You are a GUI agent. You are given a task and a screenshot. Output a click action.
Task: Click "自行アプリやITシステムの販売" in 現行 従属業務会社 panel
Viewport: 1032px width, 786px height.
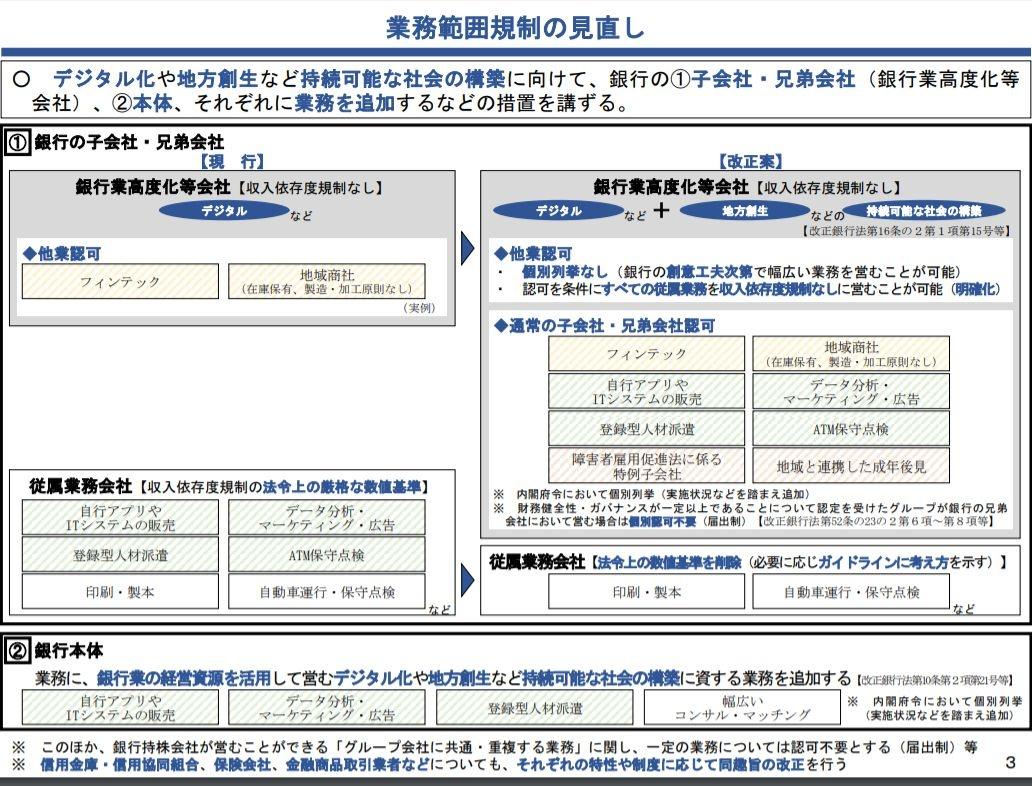[120, 517]
